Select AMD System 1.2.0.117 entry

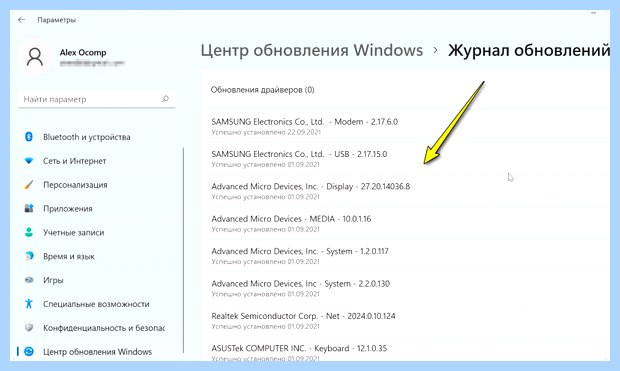coord(405,256)
